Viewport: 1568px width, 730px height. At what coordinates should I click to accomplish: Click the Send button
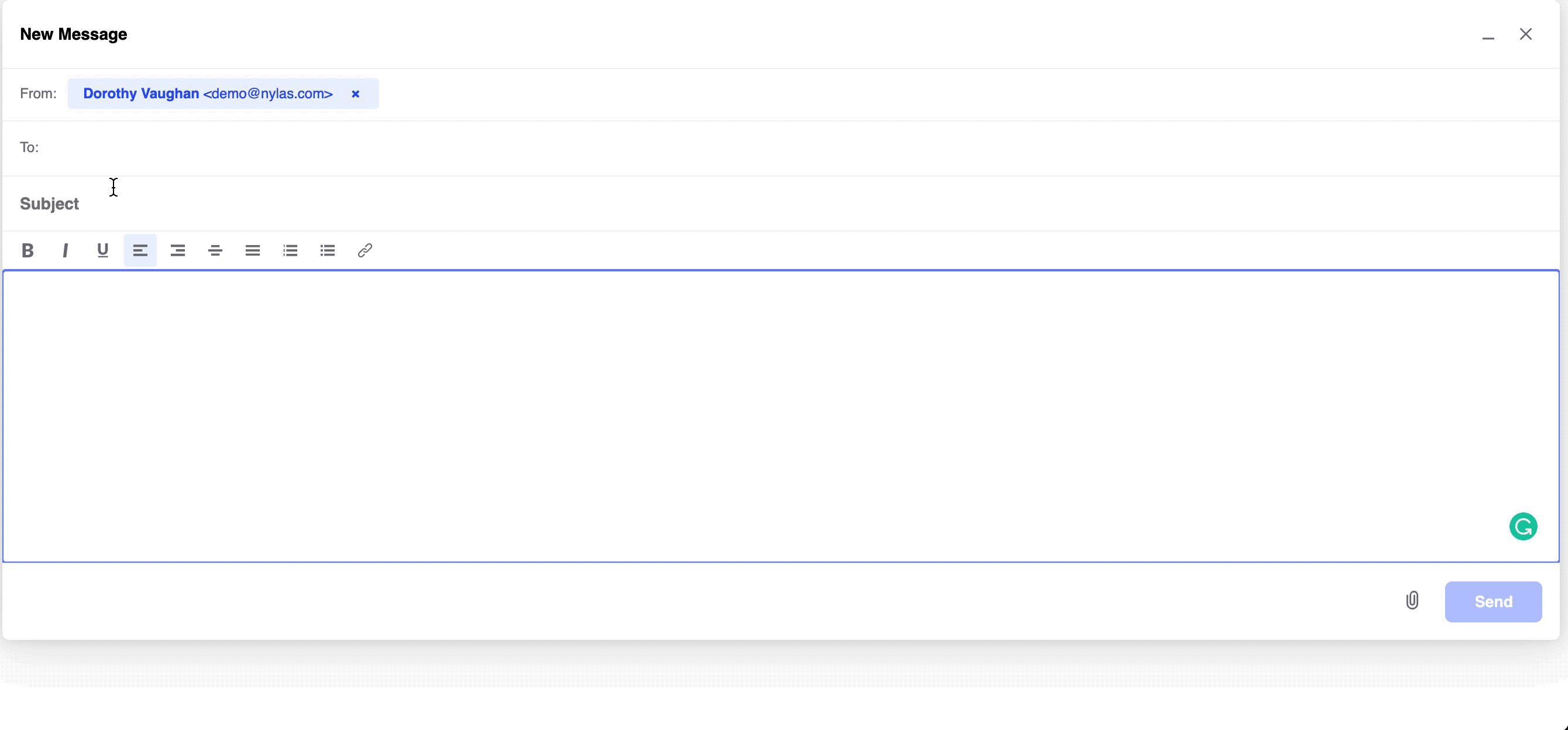(1493, 602)
